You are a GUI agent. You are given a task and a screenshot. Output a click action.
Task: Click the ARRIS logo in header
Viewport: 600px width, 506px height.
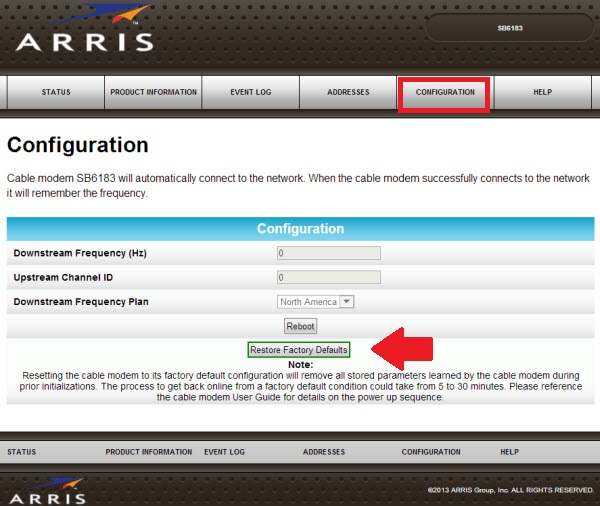click(x=85, y=29)
